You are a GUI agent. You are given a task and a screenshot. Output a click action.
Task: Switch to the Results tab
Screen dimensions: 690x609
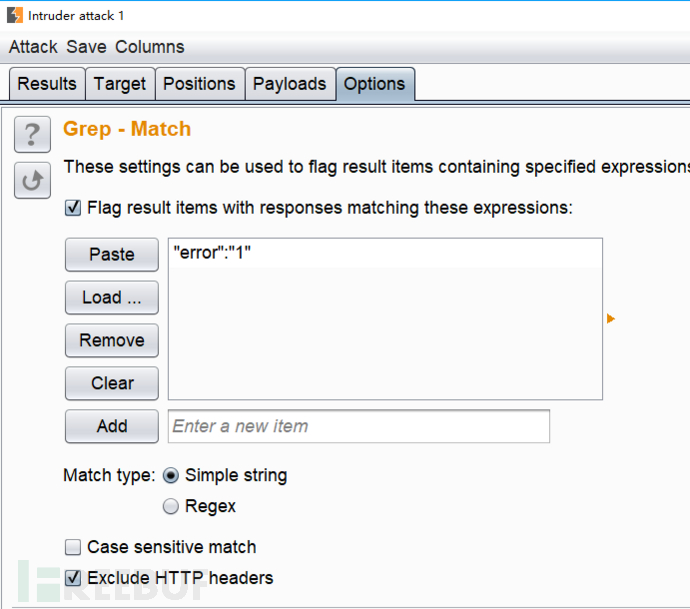(47, 84)
